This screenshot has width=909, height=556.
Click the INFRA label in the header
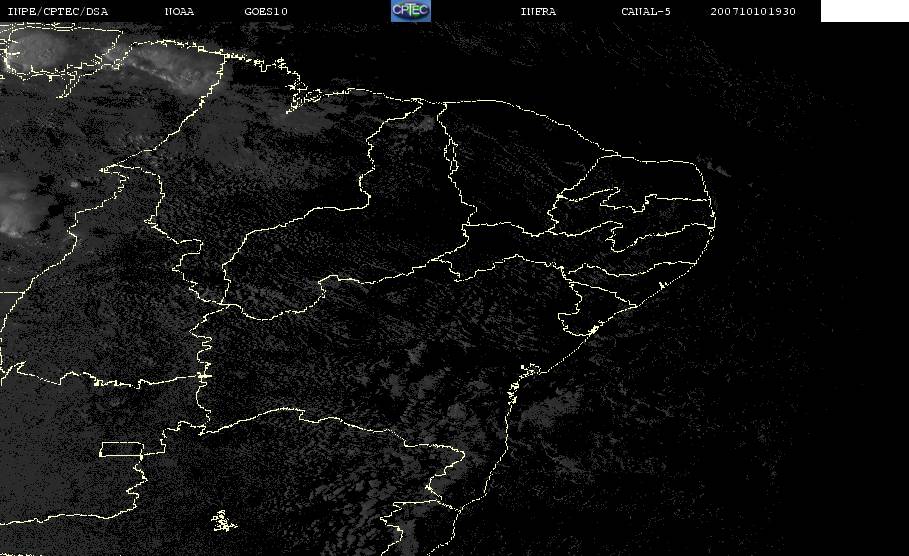[538, 12]
